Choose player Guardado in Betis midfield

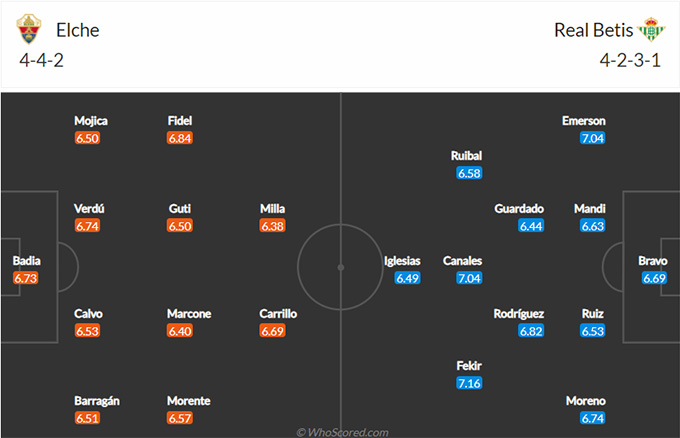tap(519, 209)
